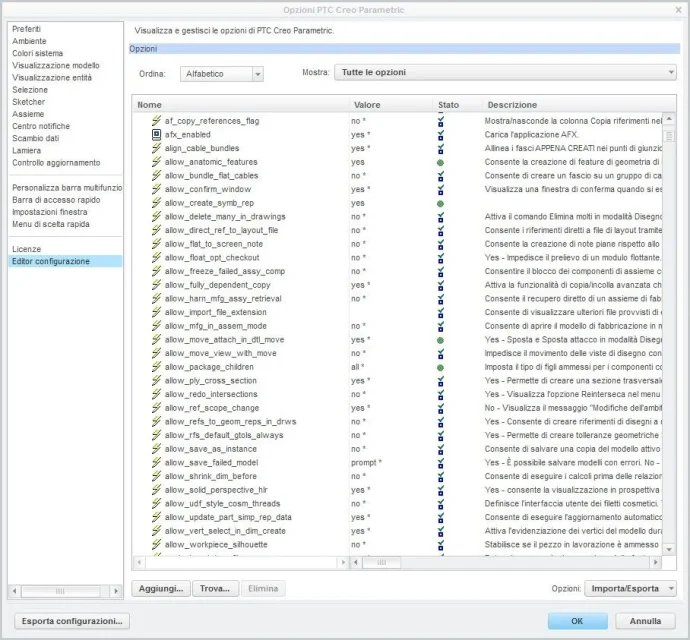Click the options list vertical scrollbar down arrow
The width and height of the screenshot is (690, 640).
669,549
